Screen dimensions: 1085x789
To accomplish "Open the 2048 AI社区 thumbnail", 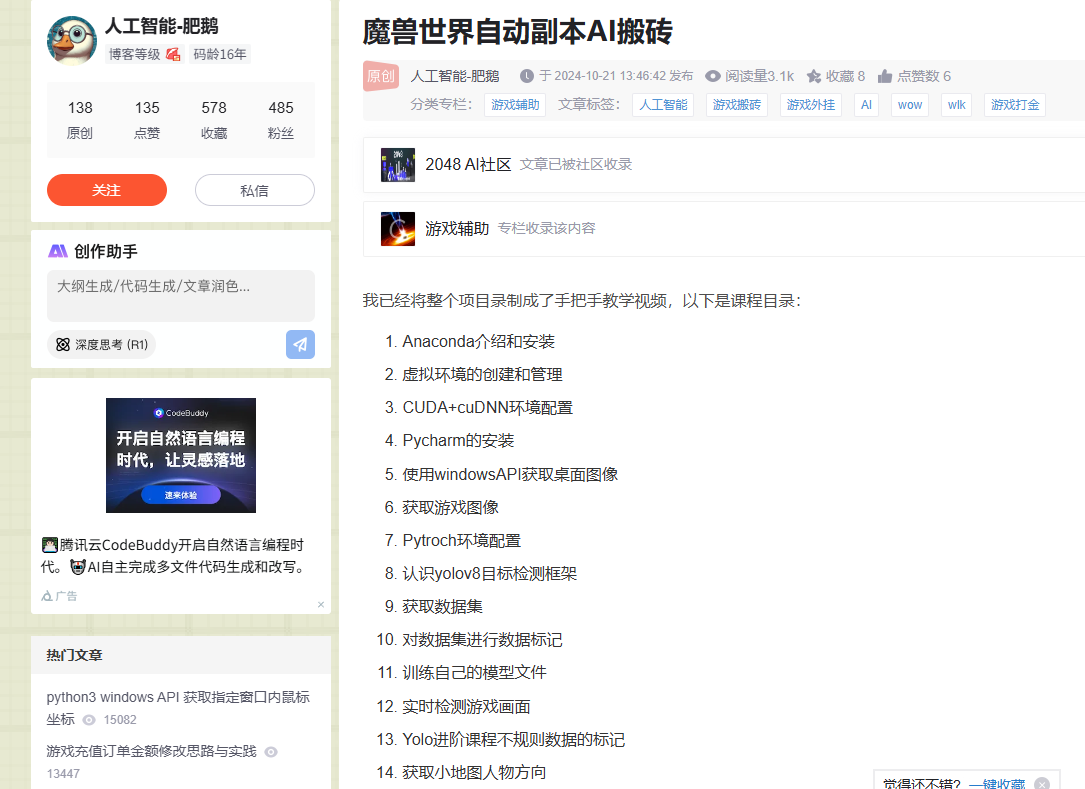I will tap(398, 165).
